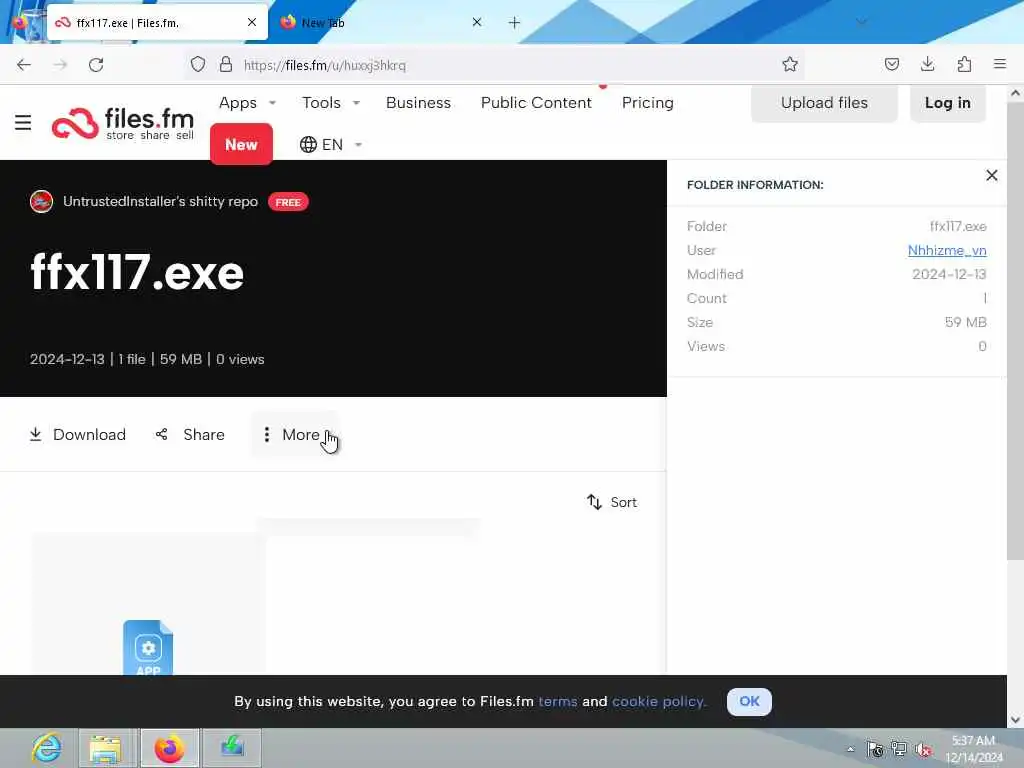The width and height of the screenshot is (1024, 768).
Task: Click the address bar URL field
Action: 494,65
